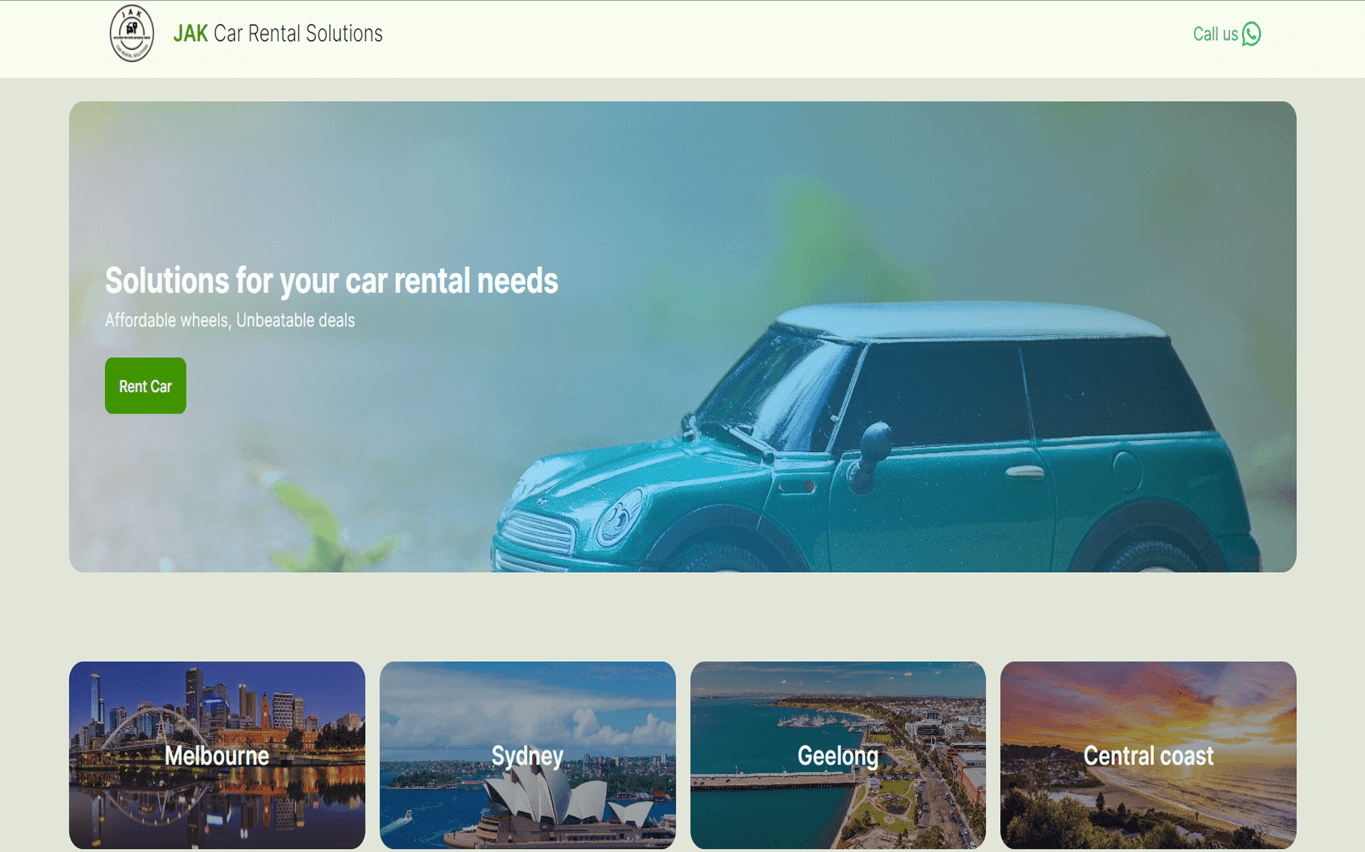This screenshot has width=1365, height=852.
Task: Click the green JAK word in header
Action: click(190, 34)
